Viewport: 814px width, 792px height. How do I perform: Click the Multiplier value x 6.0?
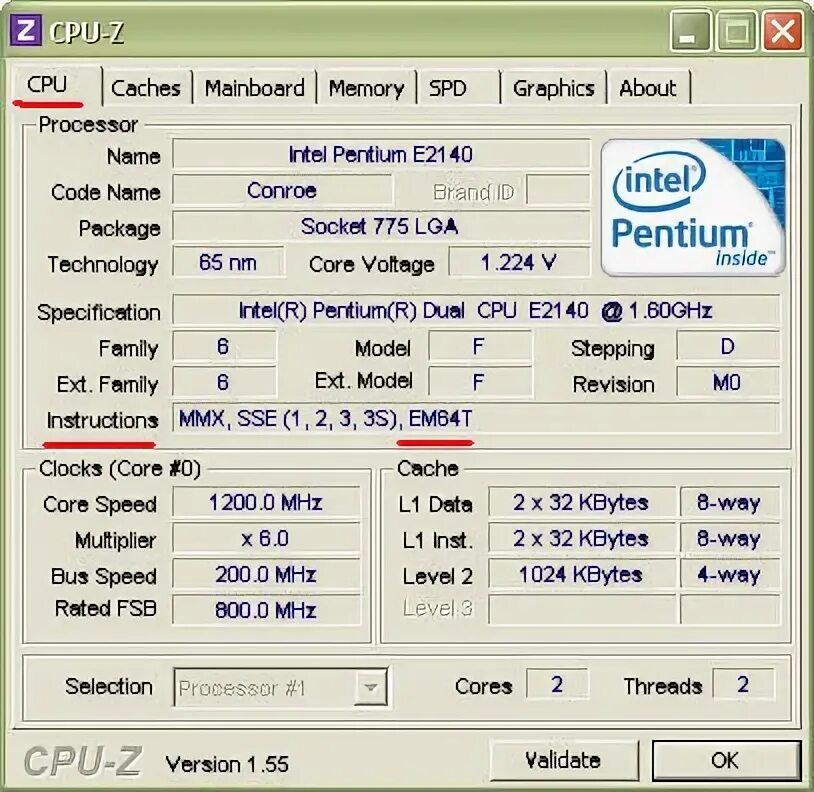[x=266, y=538]
